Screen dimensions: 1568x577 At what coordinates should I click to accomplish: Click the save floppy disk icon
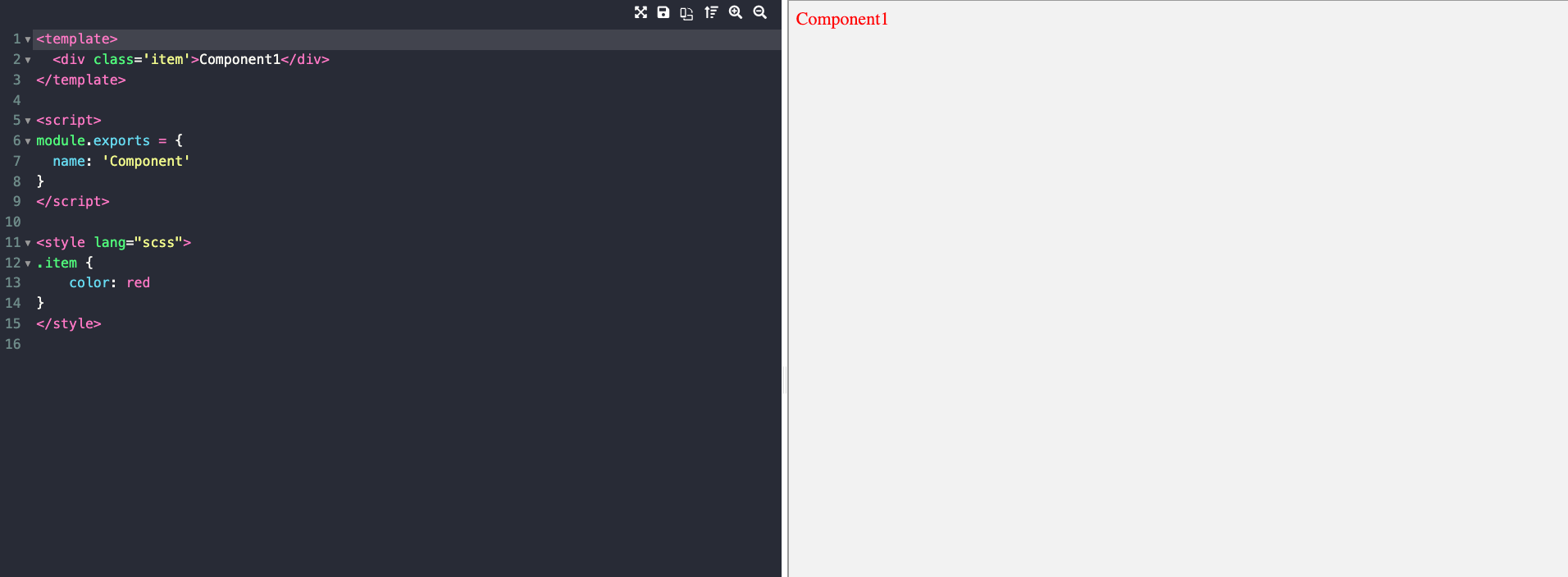pyautogui.click(x=663, y=12)
